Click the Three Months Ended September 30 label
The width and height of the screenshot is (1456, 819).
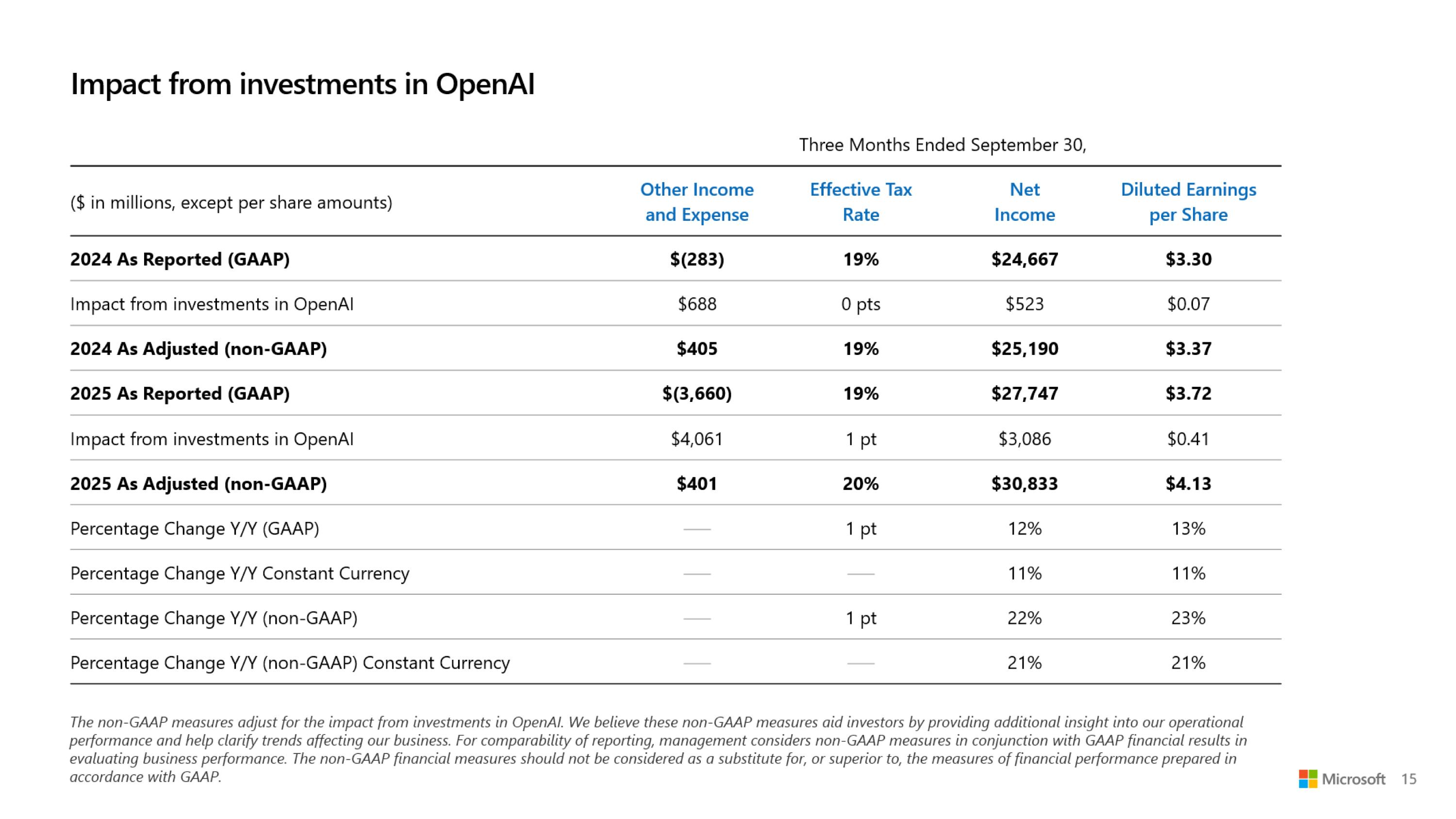(x=942, y=145)
